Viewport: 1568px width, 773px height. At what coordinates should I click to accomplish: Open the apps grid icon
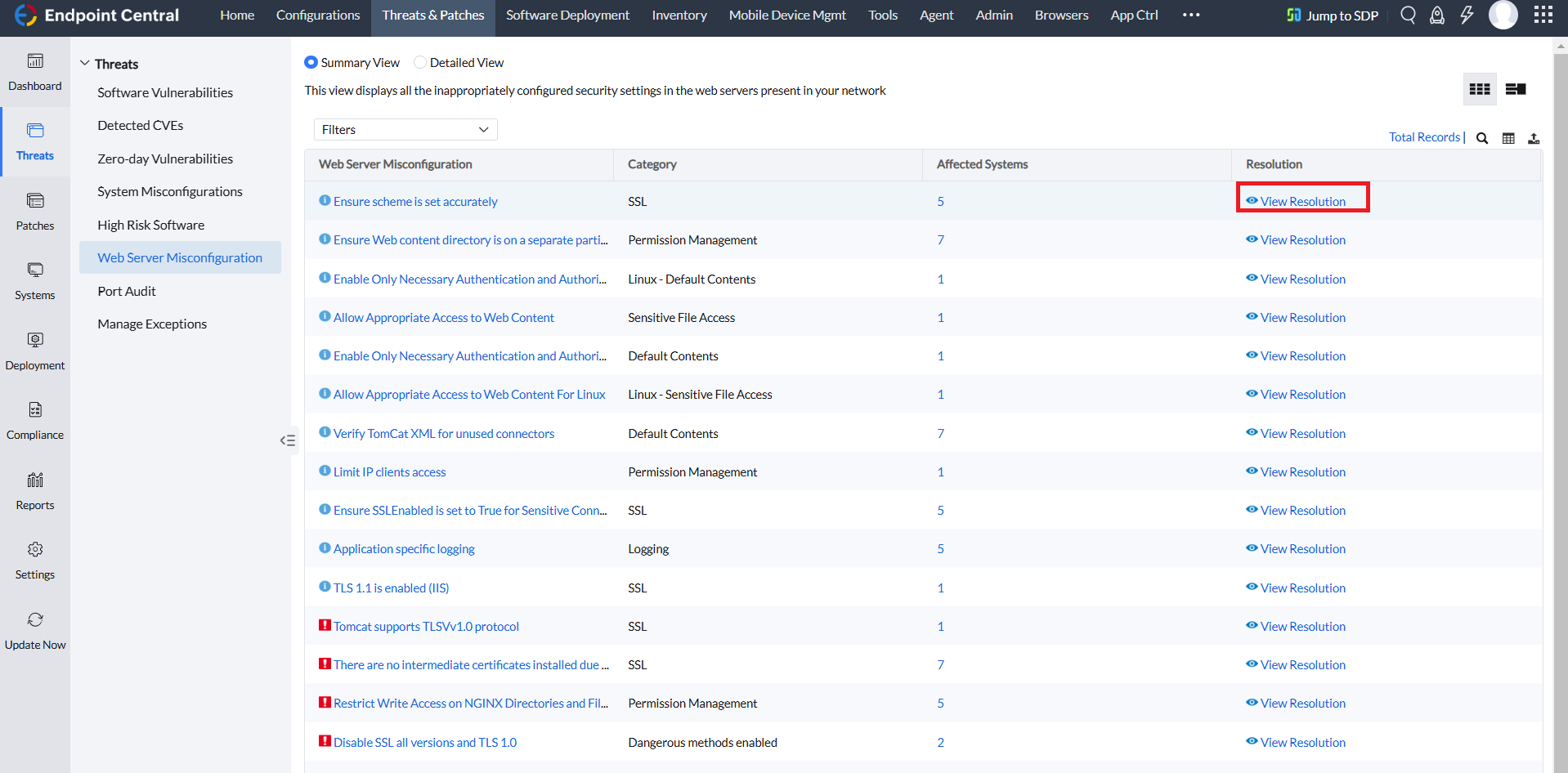coord(1543,16)
